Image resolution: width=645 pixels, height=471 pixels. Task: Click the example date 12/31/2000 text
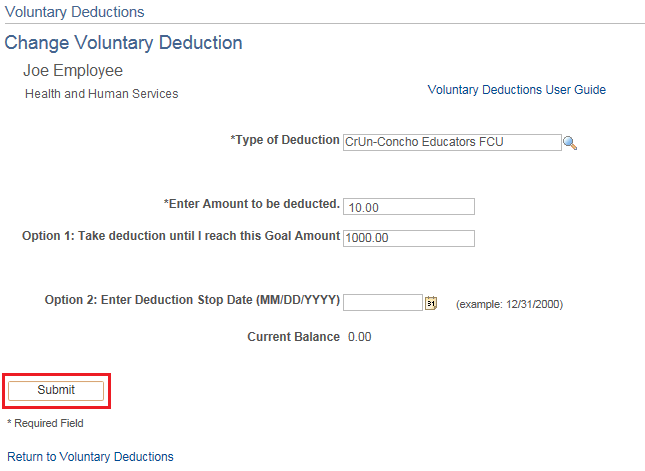pos(509,304)
